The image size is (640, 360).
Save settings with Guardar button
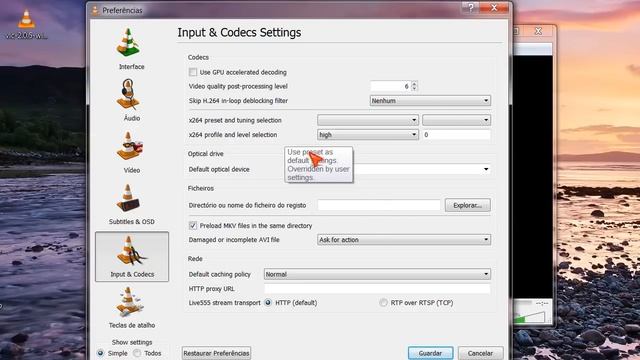[x=430, y=353]
